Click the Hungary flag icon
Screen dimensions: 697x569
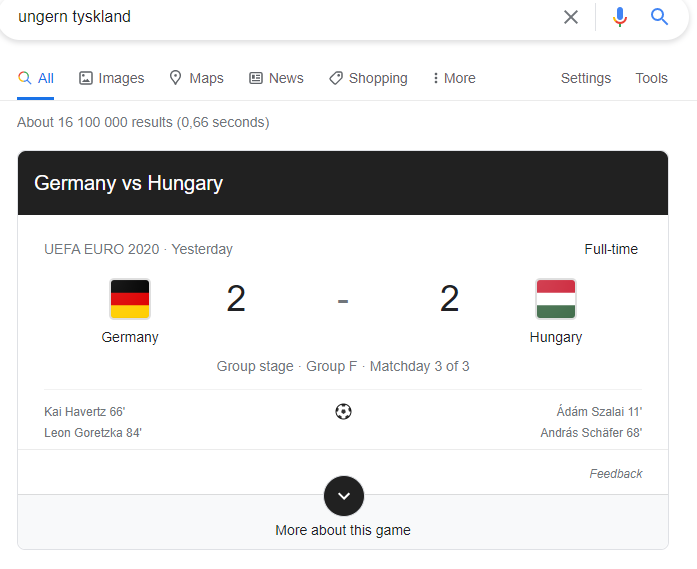pos(556,299)
